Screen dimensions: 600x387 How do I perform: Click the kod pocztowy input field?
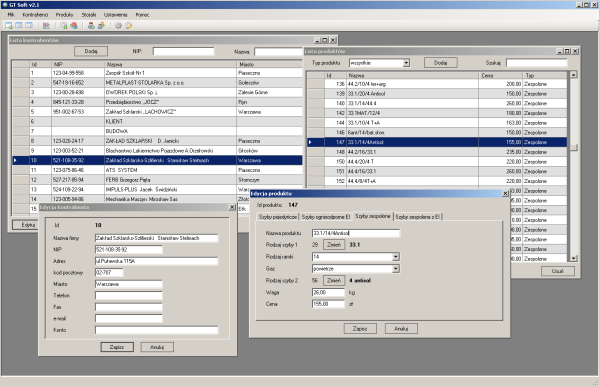[x=109, y=273]
